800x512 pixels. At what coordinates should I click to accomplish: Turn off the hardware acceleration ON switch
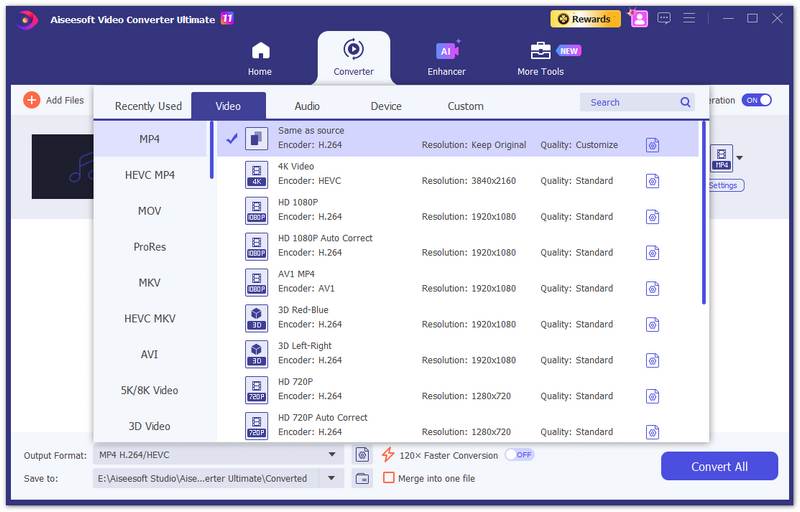tap(756, 100)
